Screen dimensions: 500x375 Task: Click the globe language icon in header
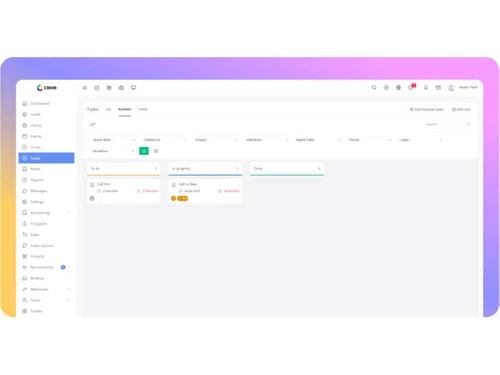tap(398, 87)
